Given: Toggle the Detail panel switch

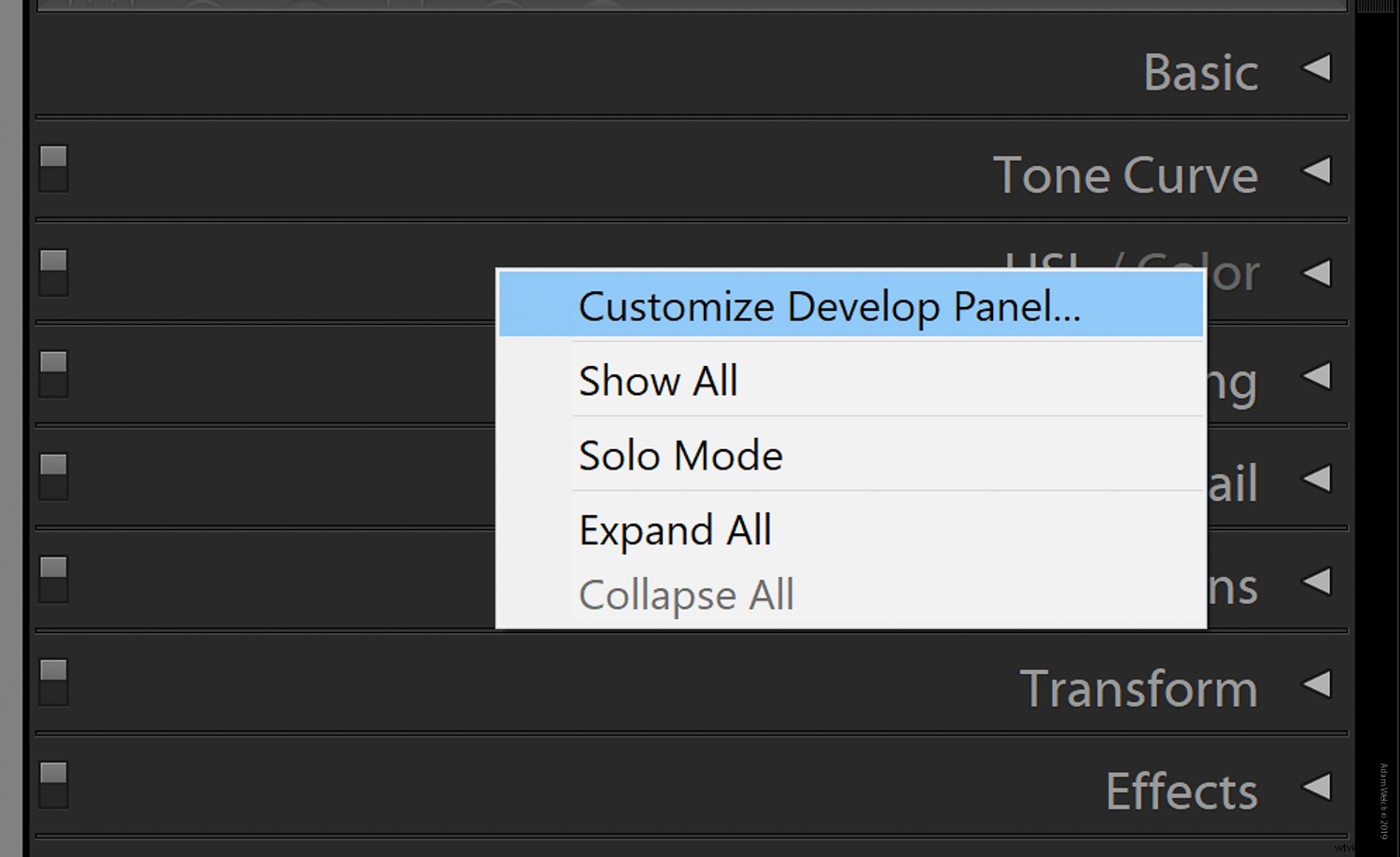Looking at the screenshot, I should click(52, 477).
